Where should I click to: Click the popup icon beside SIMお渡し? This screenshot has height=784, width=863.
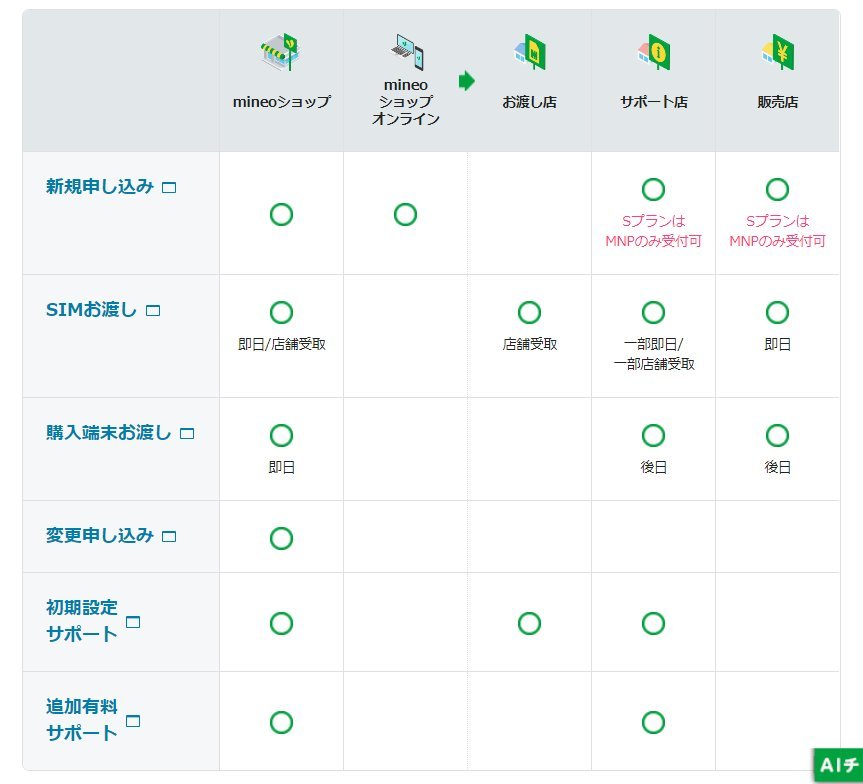[153, 311]
